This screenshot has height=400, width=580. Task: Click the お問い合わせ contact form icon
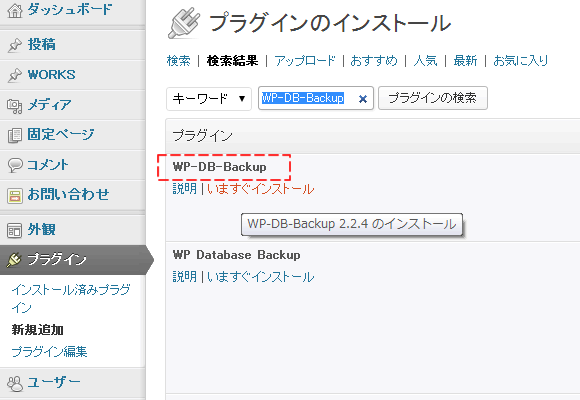pos(15,196)
